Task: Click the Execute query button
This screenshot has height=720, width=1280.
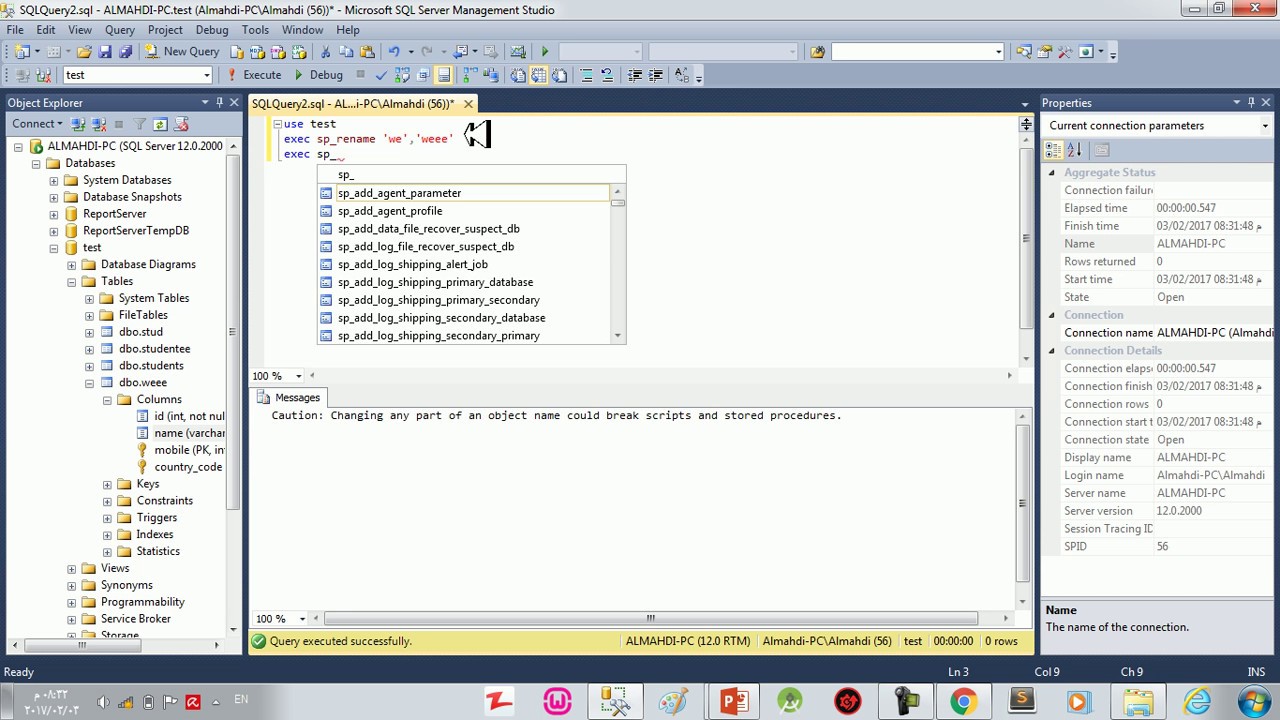Action: click(255, 75)
